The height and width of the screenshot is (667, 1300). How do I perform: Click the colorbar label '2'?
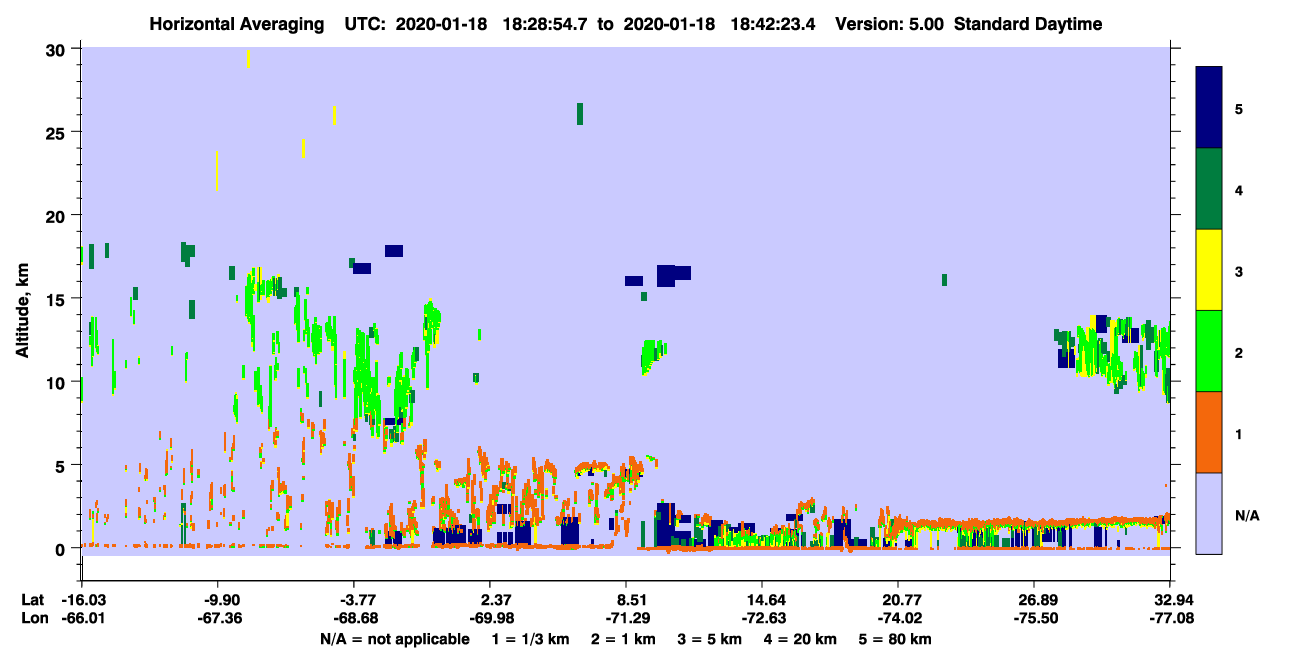coord(1238,353)
